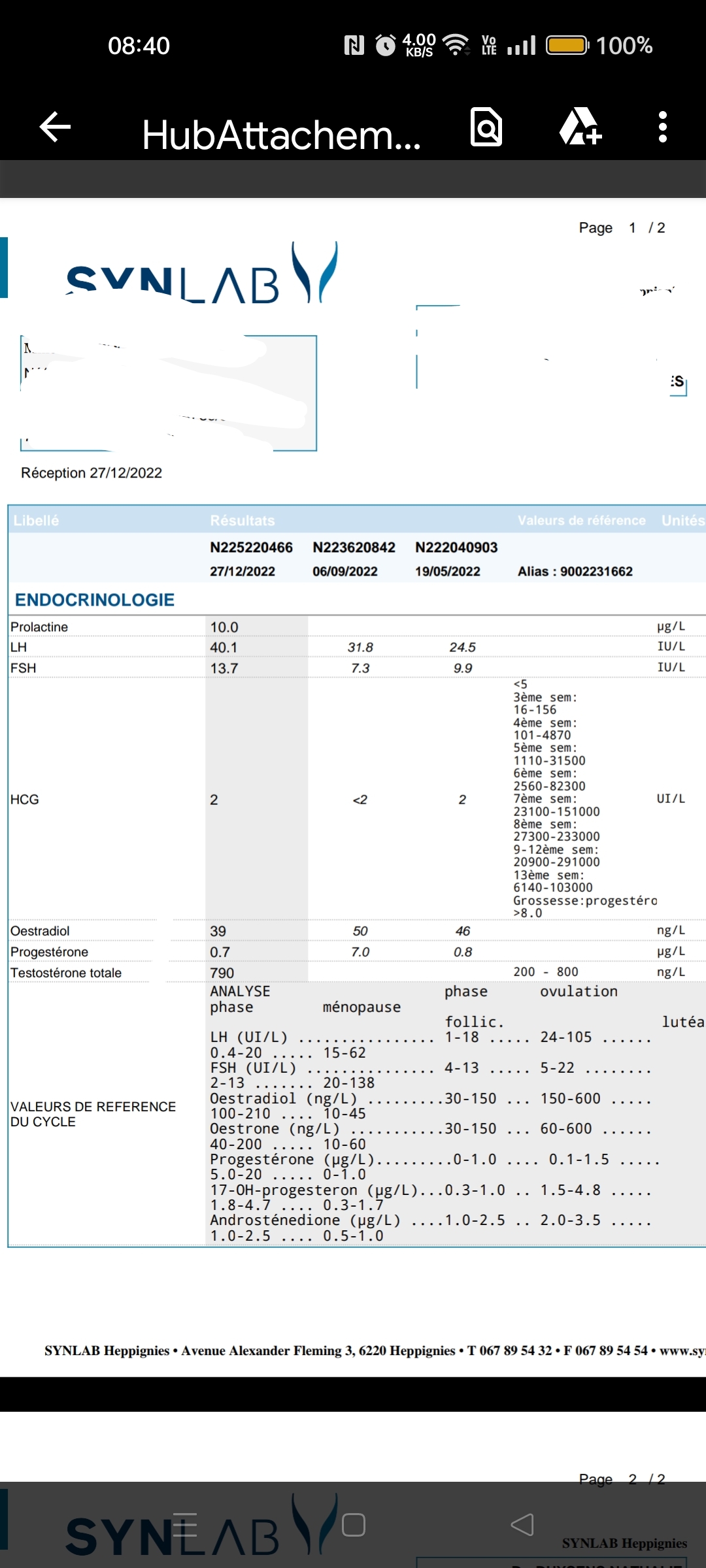This screenshot has height=1568, width=706.
Task: Tap the 'Résultats' column header
Action: tap(243, 521)
